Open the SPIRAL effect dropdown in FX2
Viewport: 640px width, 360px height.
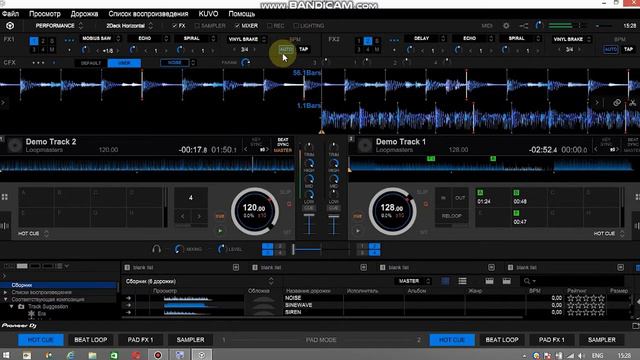coord(520,38)
